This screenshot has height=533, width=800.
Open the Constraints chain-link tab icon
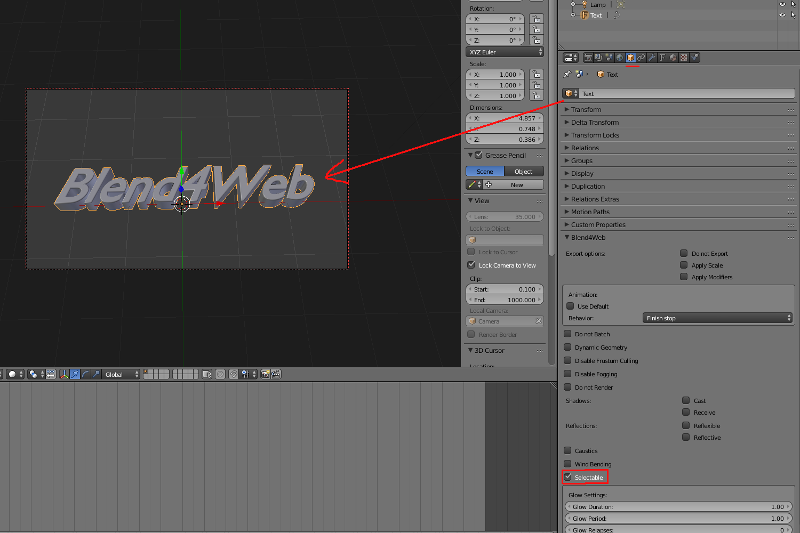tap(641, 58)
